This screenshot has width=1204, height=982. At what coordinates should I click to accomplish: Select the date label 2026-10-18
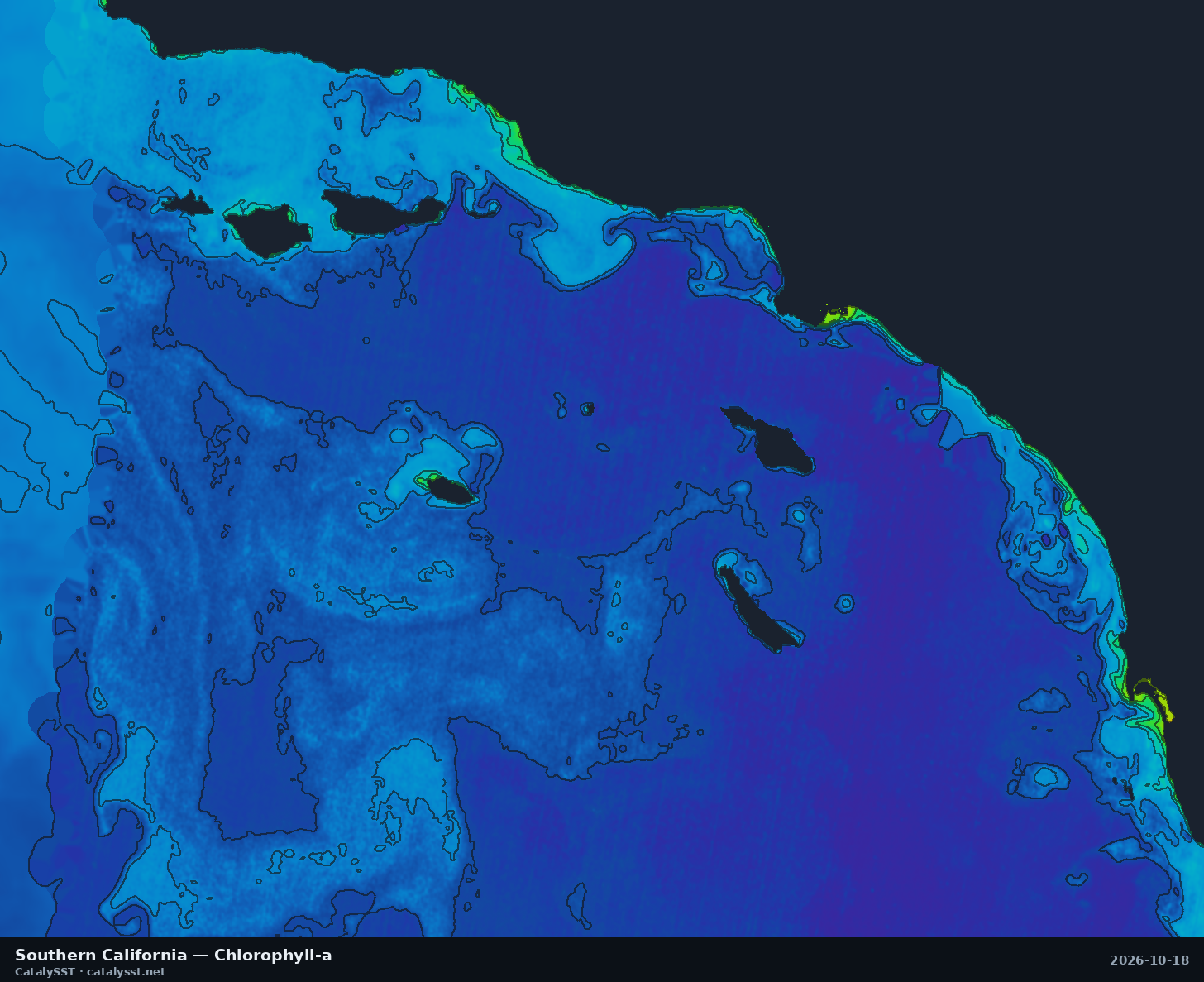point(1149,960)
